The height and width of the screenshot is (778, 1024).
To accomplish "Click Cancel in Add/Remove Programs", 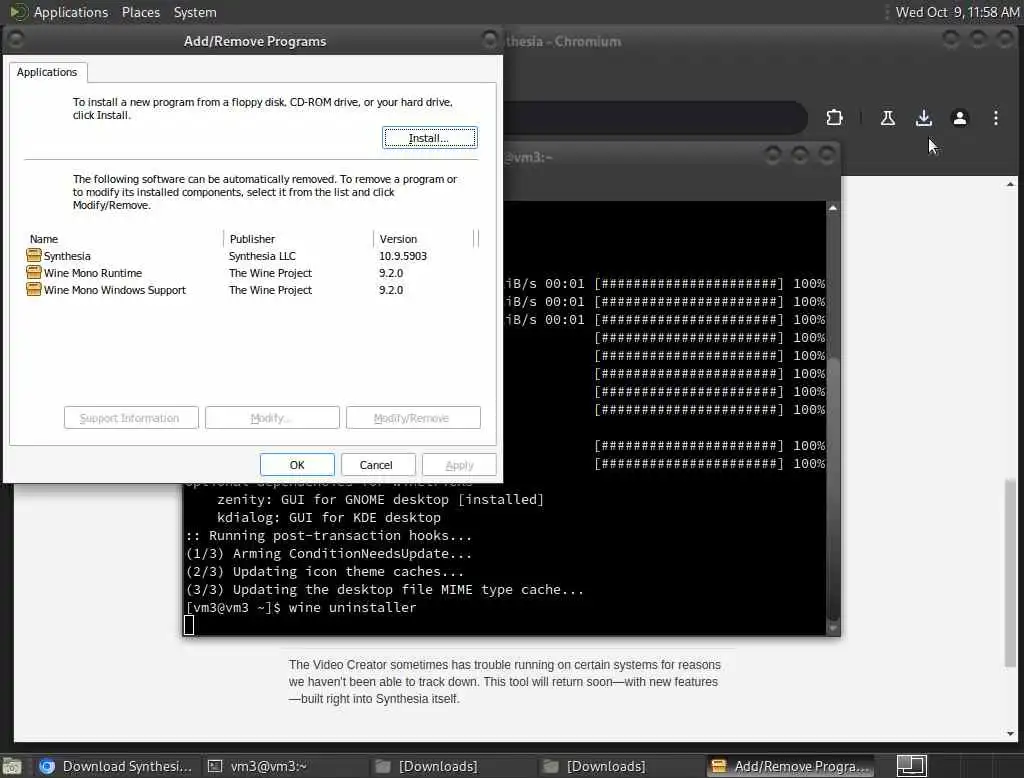I will 376,465.
